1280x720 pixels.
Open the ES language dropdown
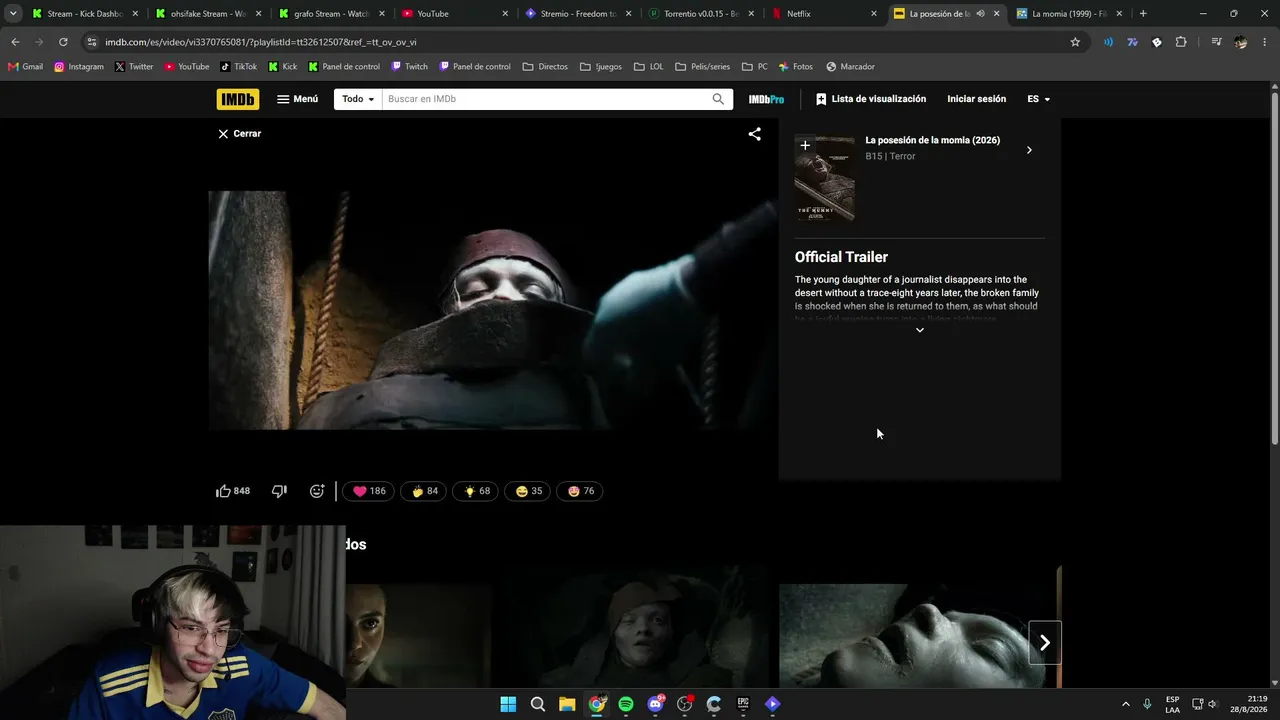tap(1039, 99)
